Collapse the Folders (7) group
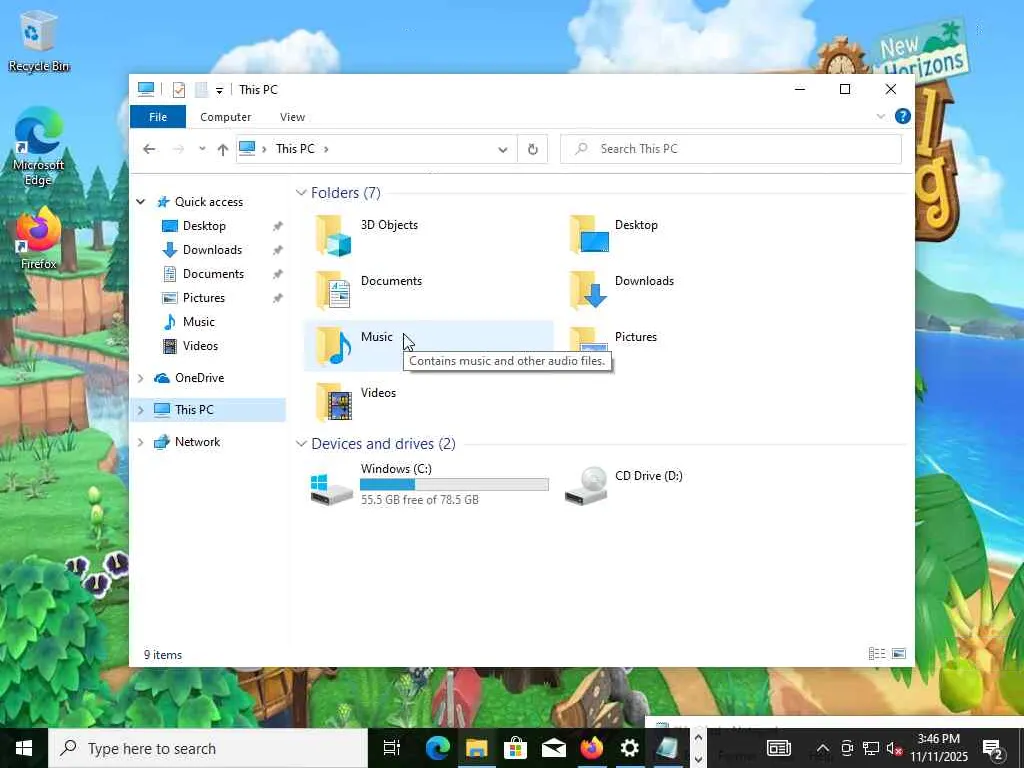This screenshot has height=768, width=1024. (x=301, y=193)
